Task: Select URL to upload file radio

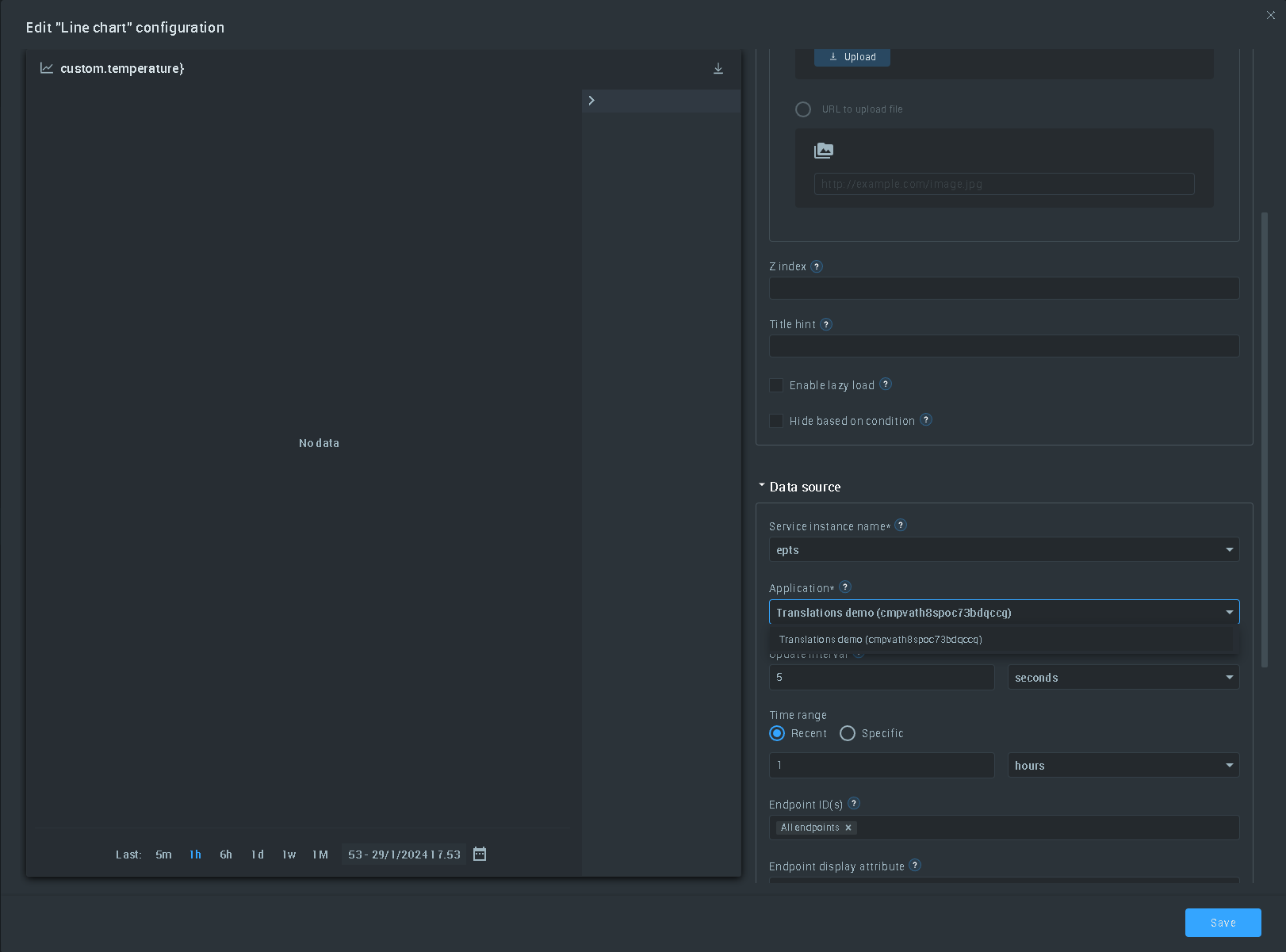Action: click(x=803, y=109)
